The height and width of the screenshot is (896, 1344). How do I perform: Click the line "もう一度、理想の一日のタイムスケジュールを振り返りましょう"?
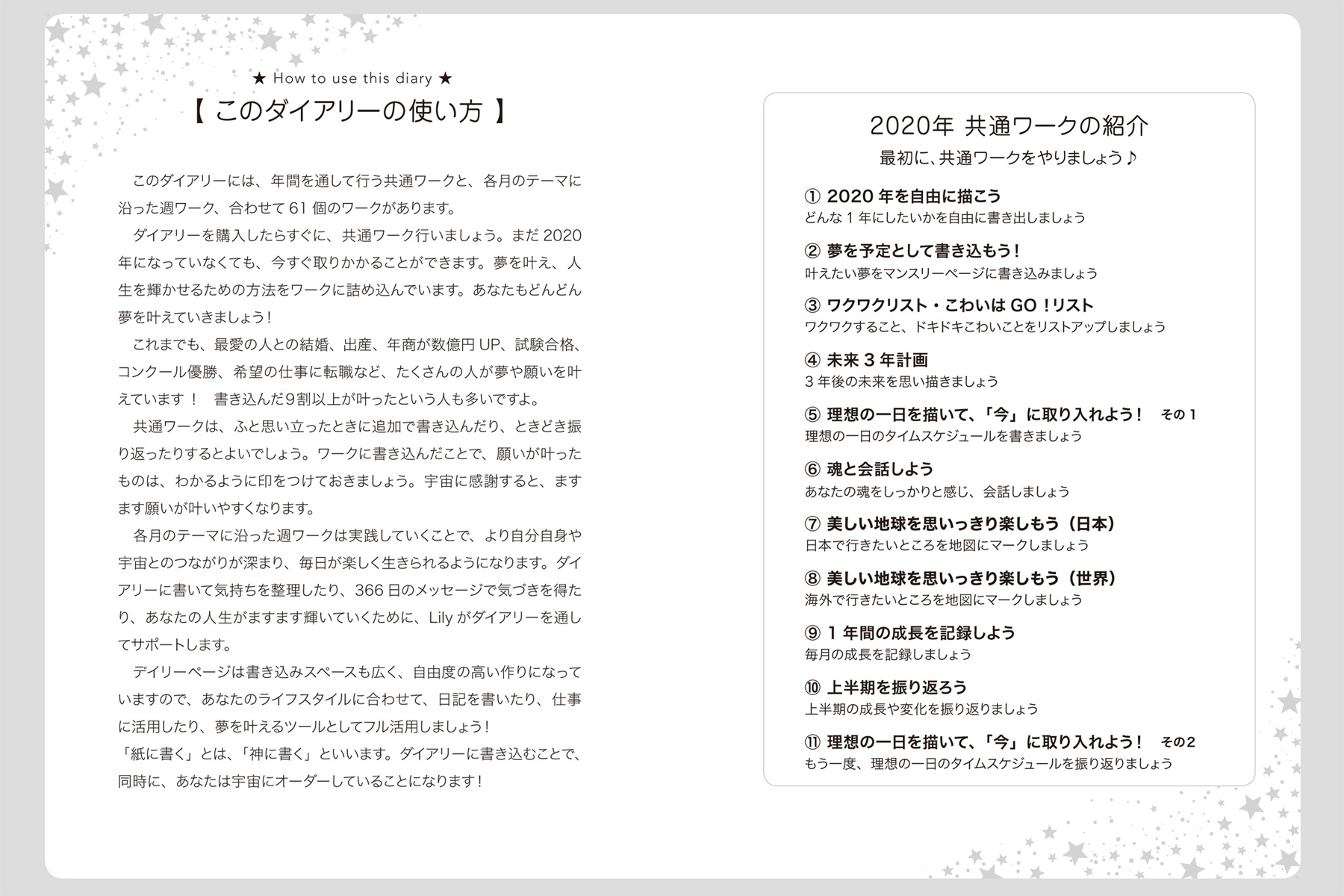[989, 764]
